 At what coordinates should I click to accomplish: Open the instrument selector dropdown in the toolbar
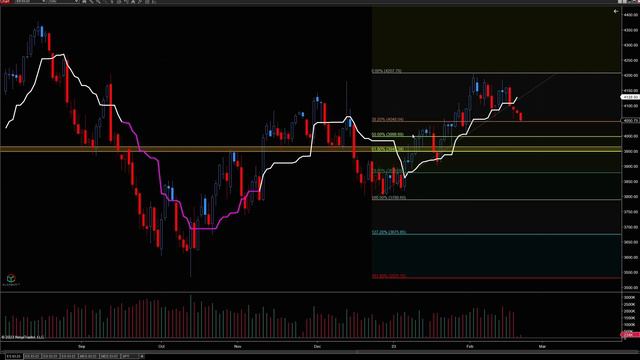coord(31,2)
